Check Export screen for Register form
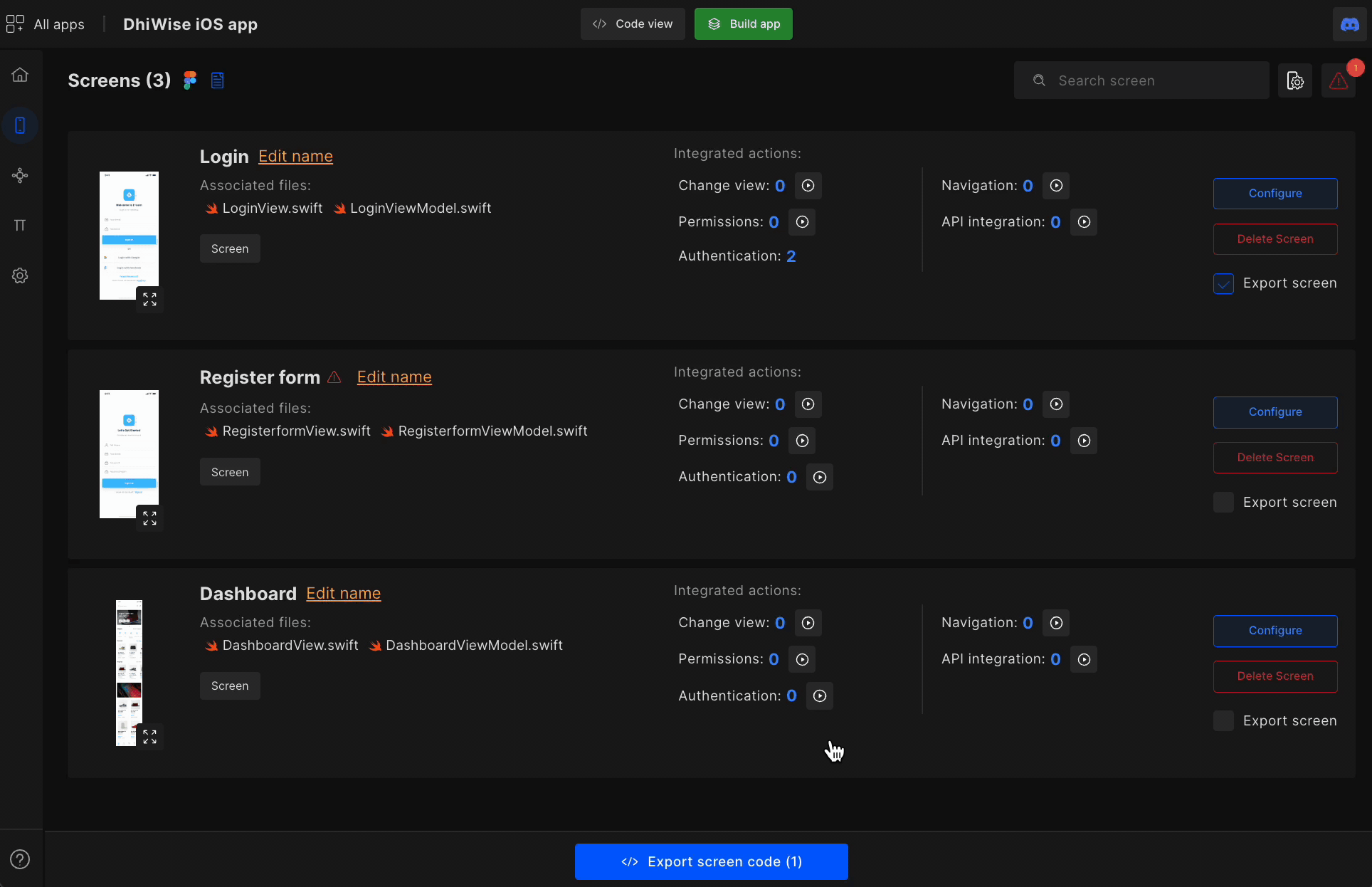The width and height of the screenshot is (1372, 887). tap(1223, 503)
